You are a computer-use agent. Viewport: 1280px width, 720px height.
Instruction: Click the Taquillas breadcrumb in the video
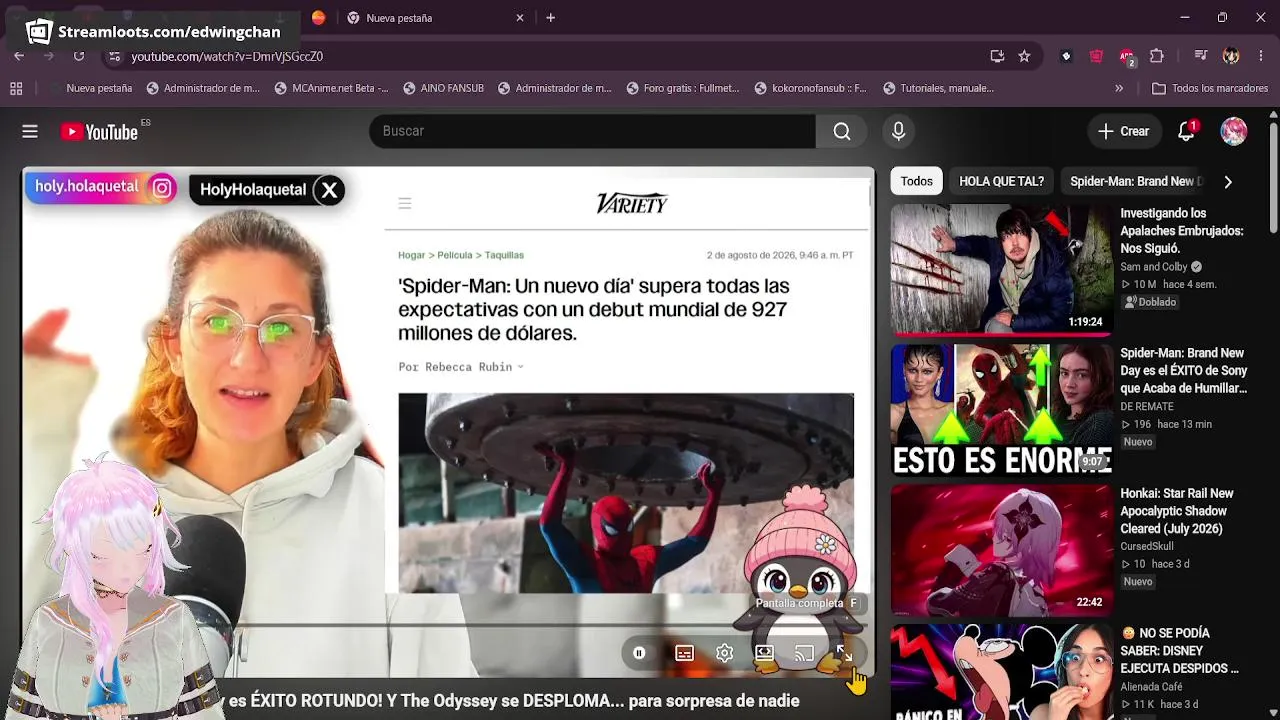505,255
